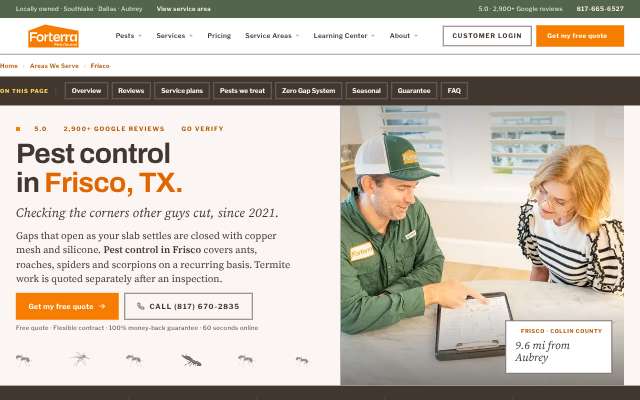Click the arrow icon in the hero quote button

[x=102, y=306]
